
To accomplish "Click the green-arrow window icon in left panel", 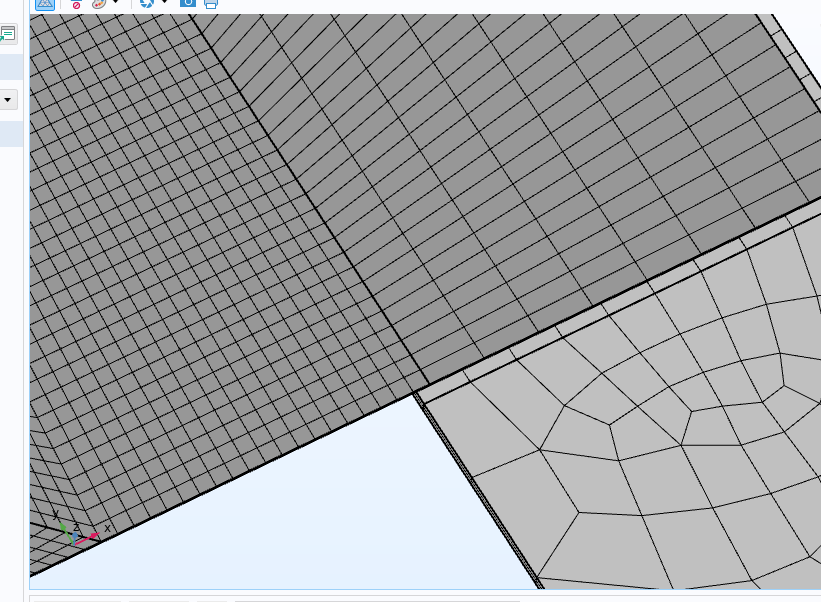I will (8, 34).
